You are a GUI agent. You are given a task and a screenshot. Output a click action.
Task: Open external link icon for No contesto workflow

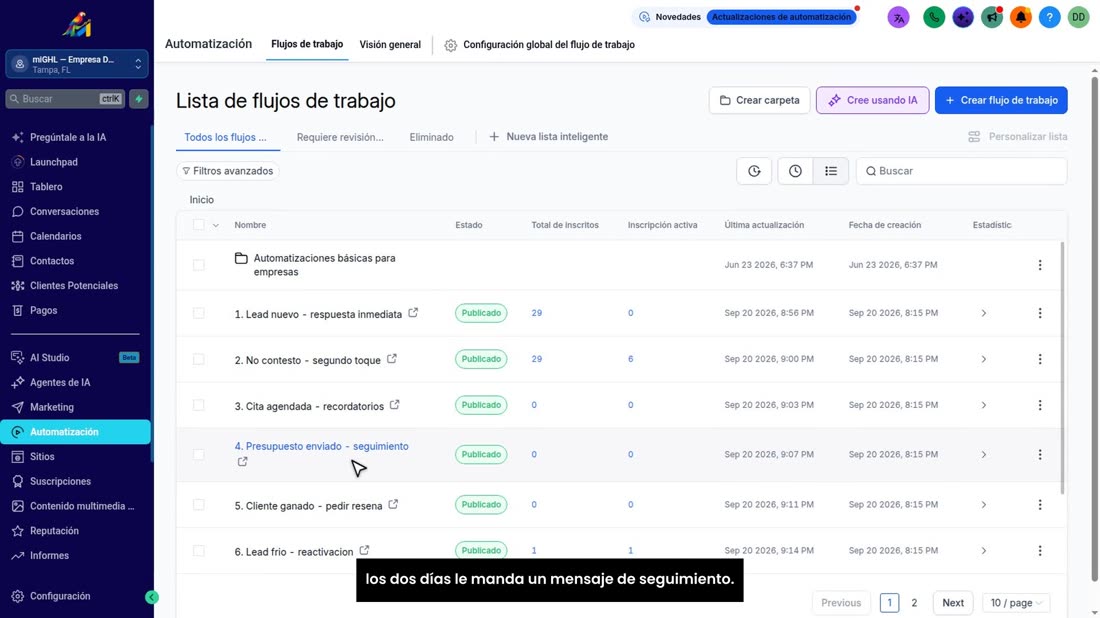tap(391, 358)
